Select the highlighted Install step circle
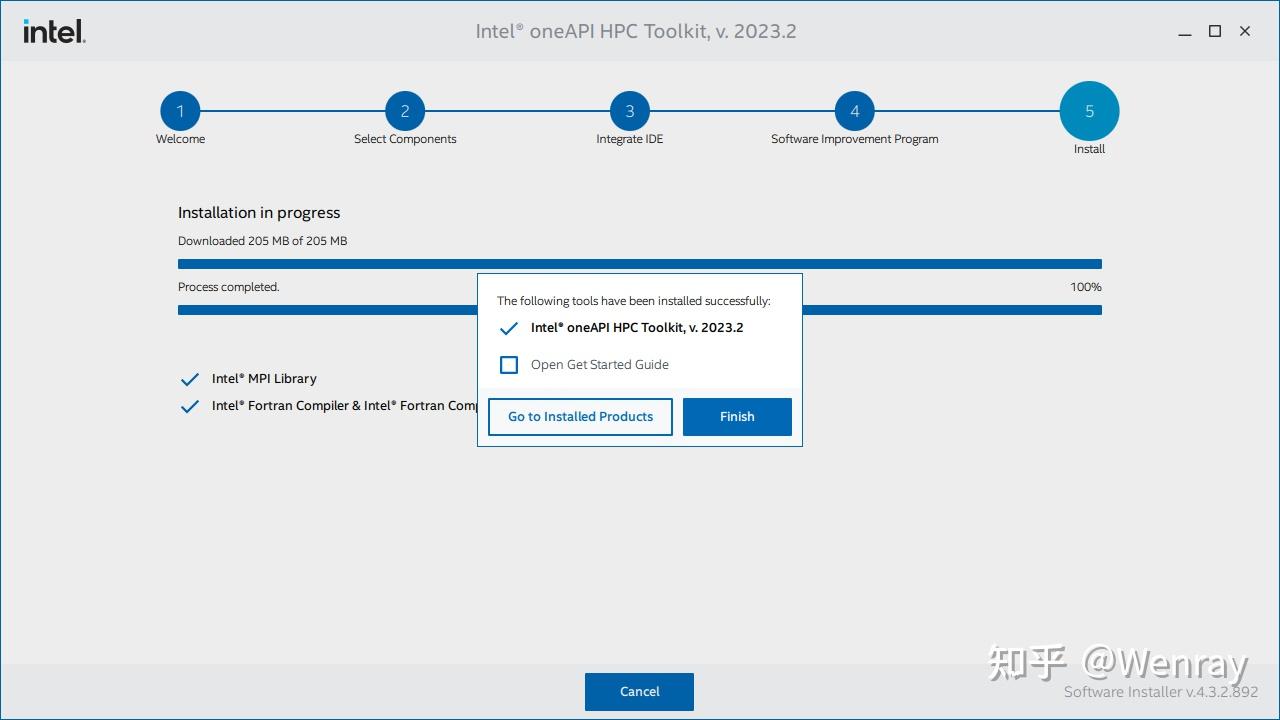Screen dimensions: 1280x720 (x=1089, y=111)
